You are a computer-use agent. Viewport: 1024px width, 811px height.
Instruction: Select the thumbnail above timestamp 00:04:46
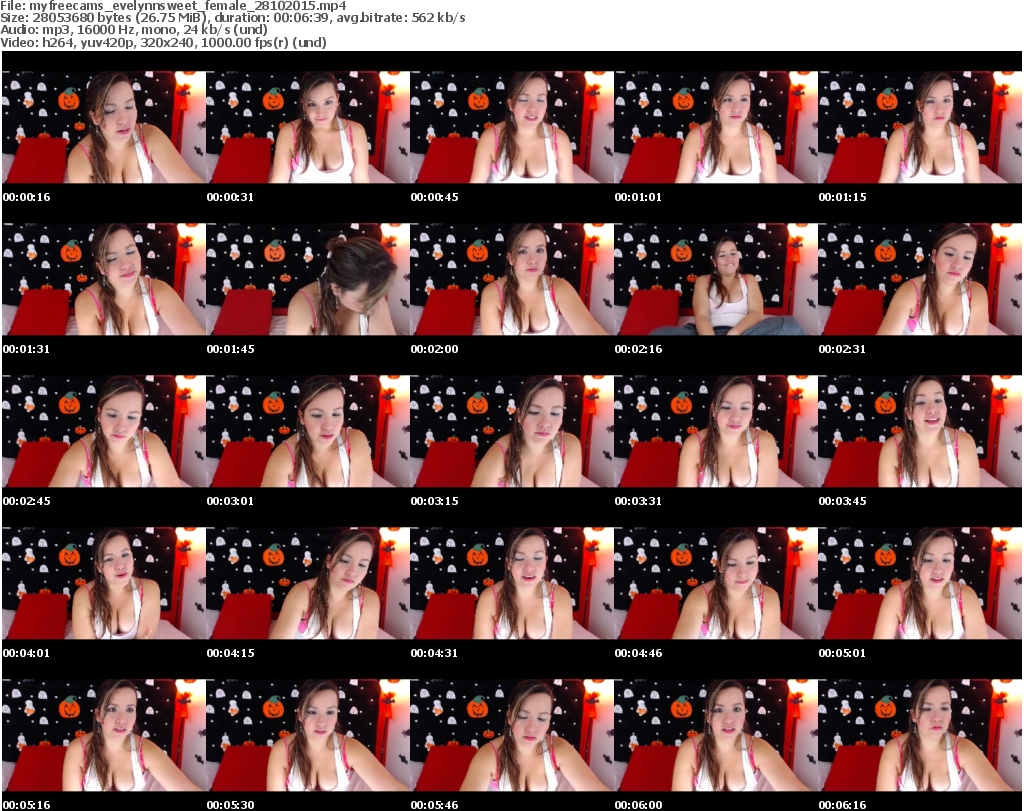coord(716,584)
